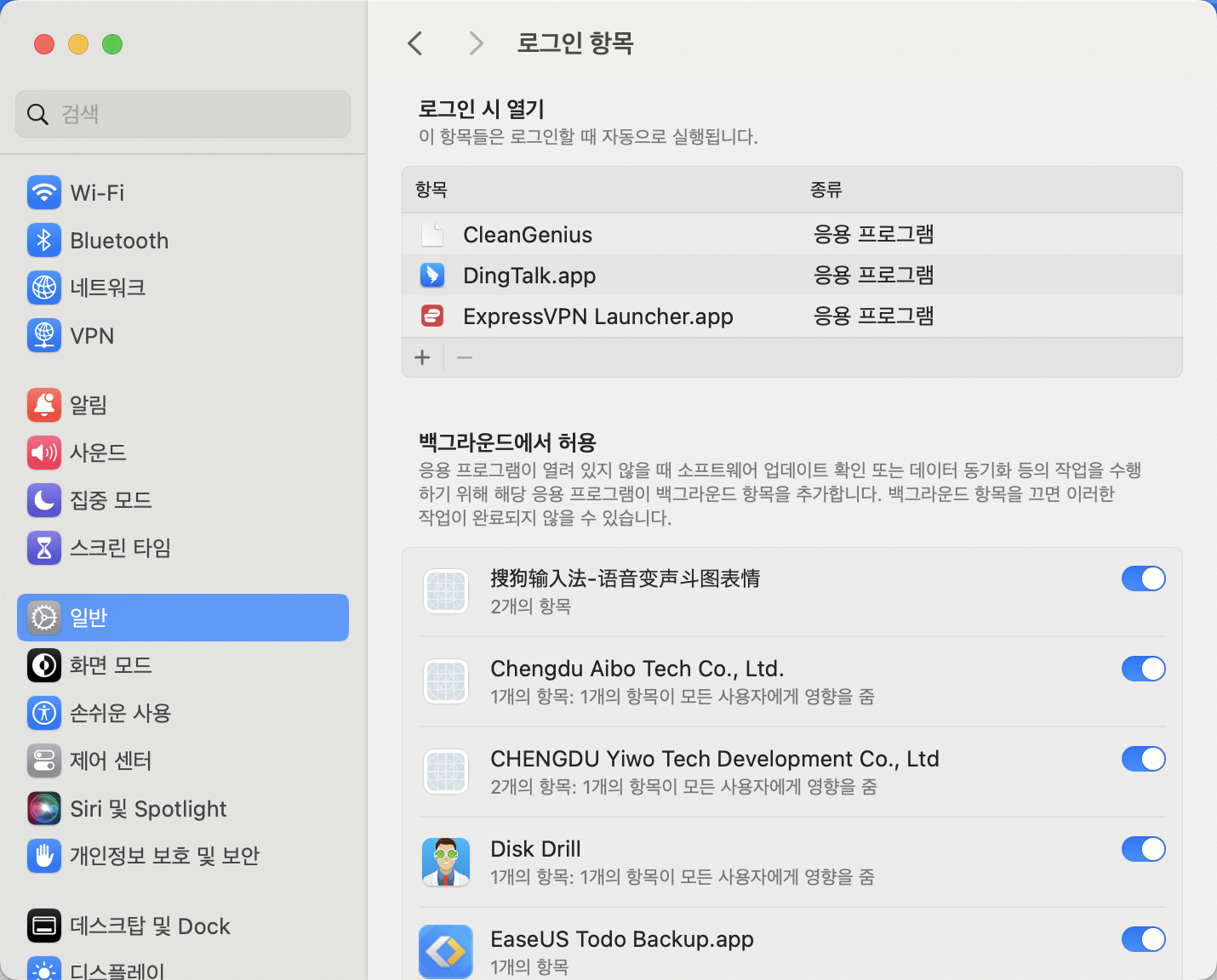Viewport: 1217px width, 980px height.
Task: Toggle off Chengdu Aibo Tech background access
Action: click(1144, 669)
